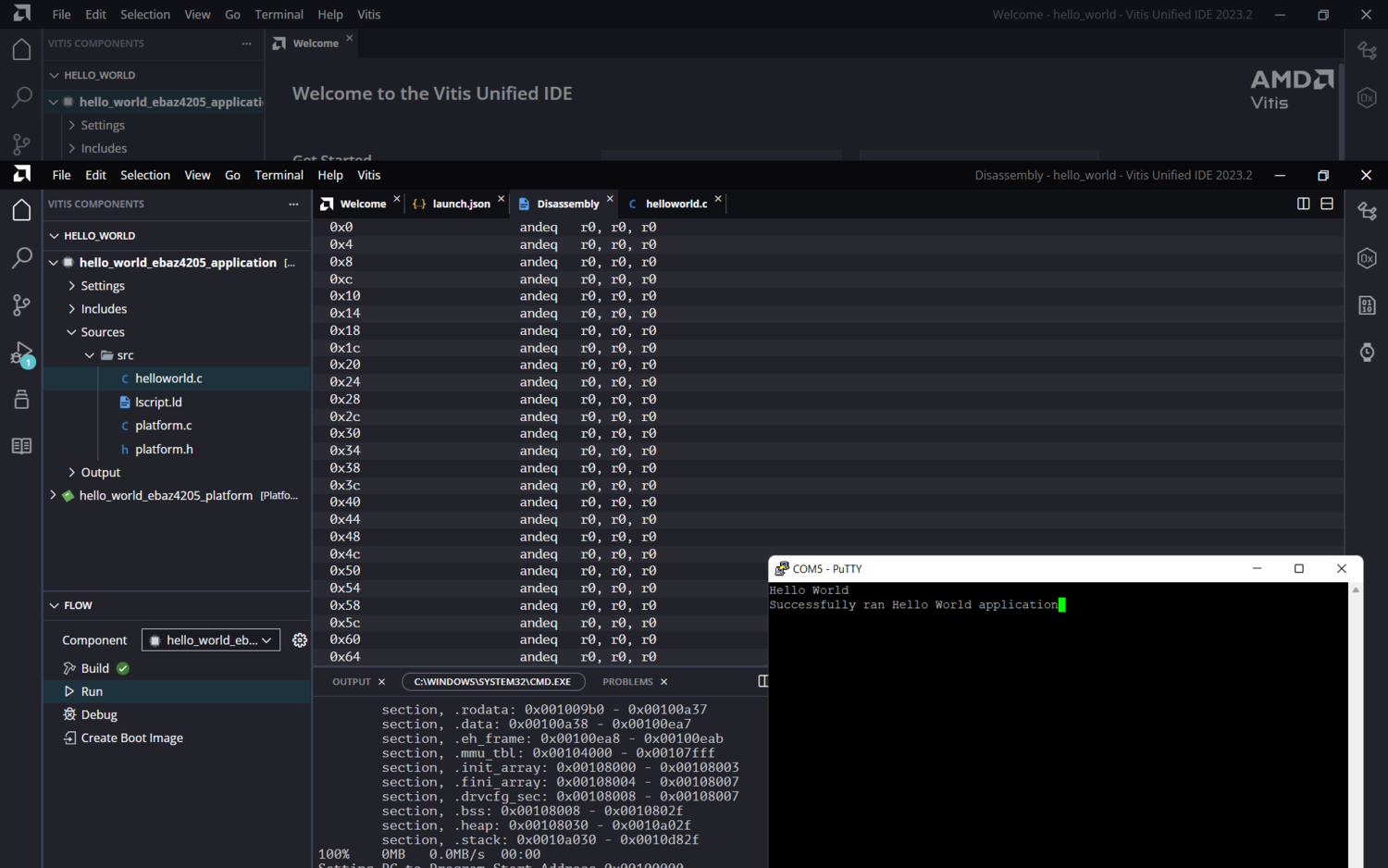Expand the Output folder
This screenshot has width=1388, height=868.
coord(100,472)
